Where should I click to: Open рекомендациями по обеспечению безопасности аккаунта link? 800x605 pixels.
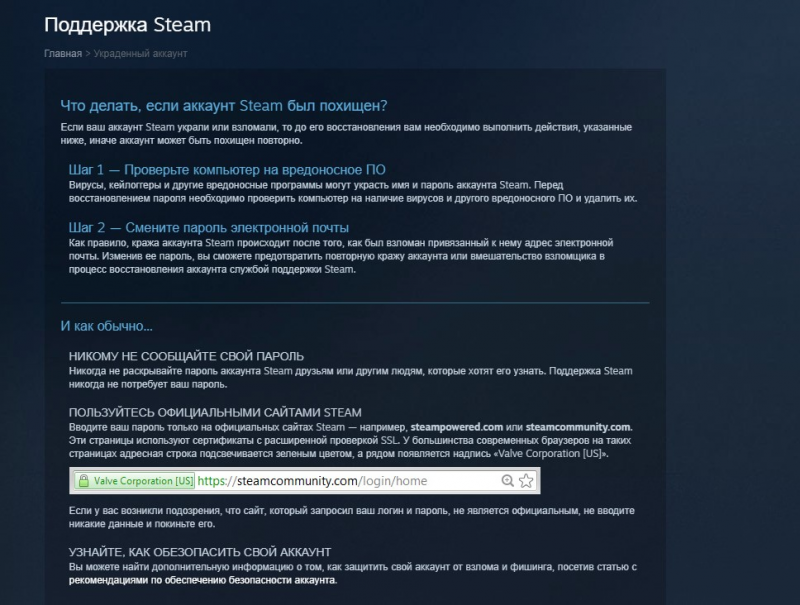(203, 580)
